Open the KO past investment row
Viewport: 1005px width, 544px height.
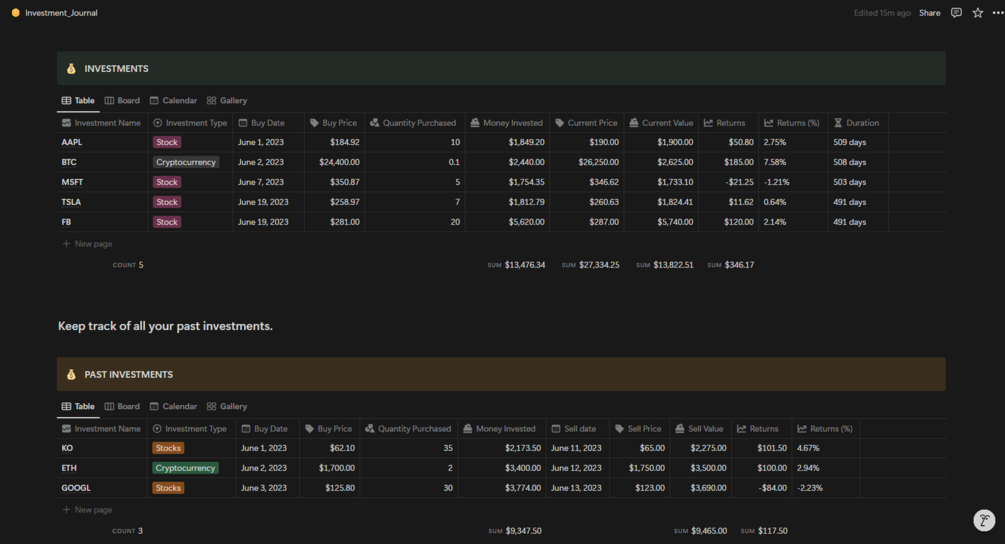pyautogui.click(x=67, y=448)
